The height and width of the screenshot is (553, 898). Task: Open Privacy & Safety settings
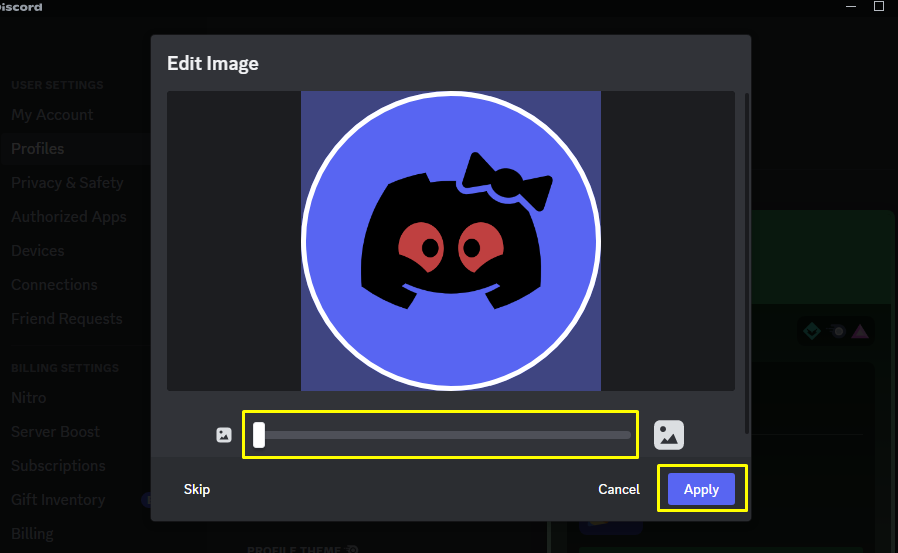pos(67,183)
